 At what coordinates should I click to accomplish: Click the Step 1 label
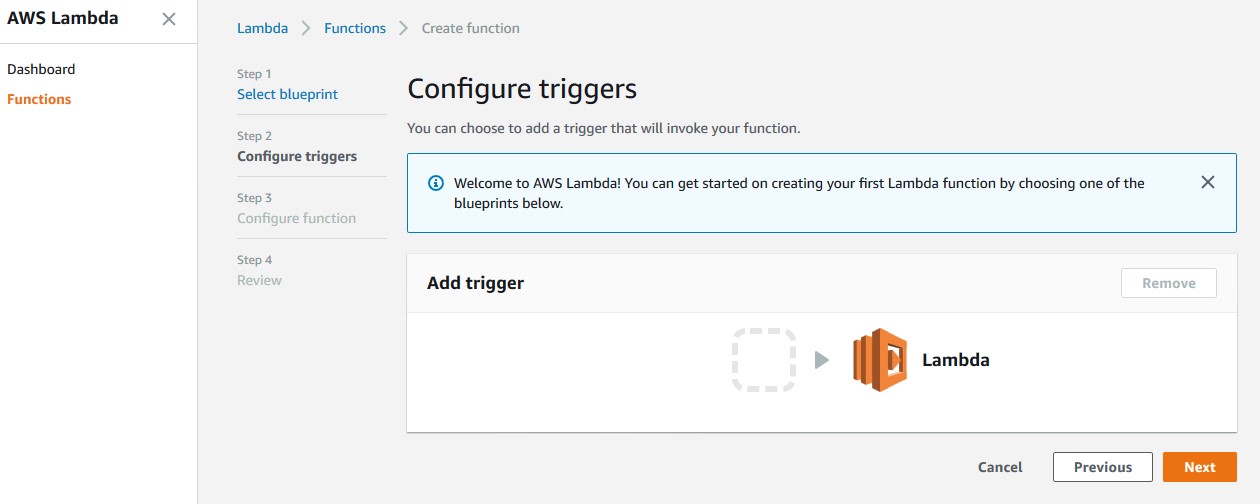coord(254,74)
